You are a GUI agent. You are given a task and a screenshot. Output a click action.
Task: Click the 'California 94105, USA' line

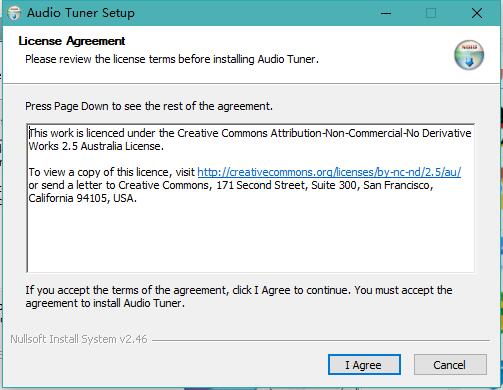coord(83,198)
